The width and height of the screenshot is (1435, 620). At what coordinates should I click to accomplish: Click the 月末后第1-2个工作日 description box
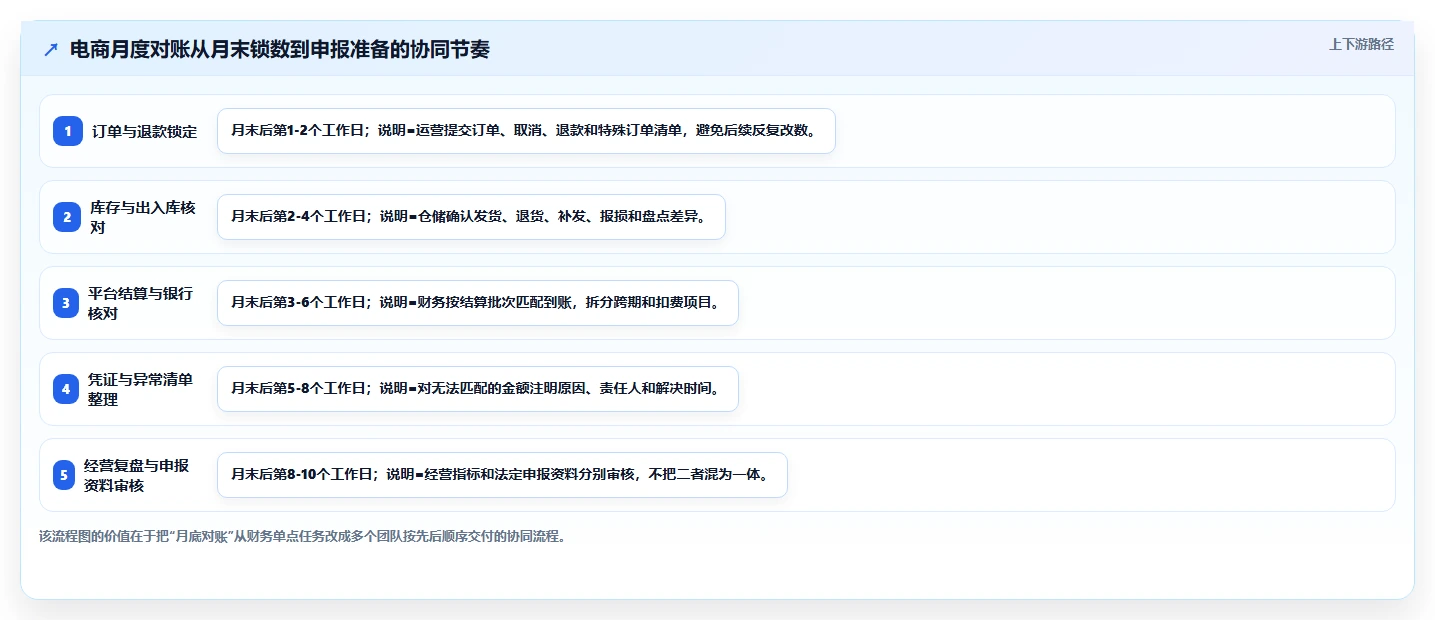pos(526,131)
